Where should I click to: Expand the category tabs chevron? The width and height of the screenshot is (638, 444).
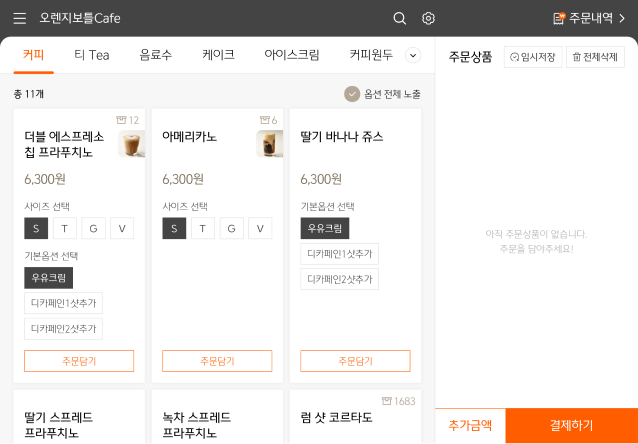pos(412,55)
